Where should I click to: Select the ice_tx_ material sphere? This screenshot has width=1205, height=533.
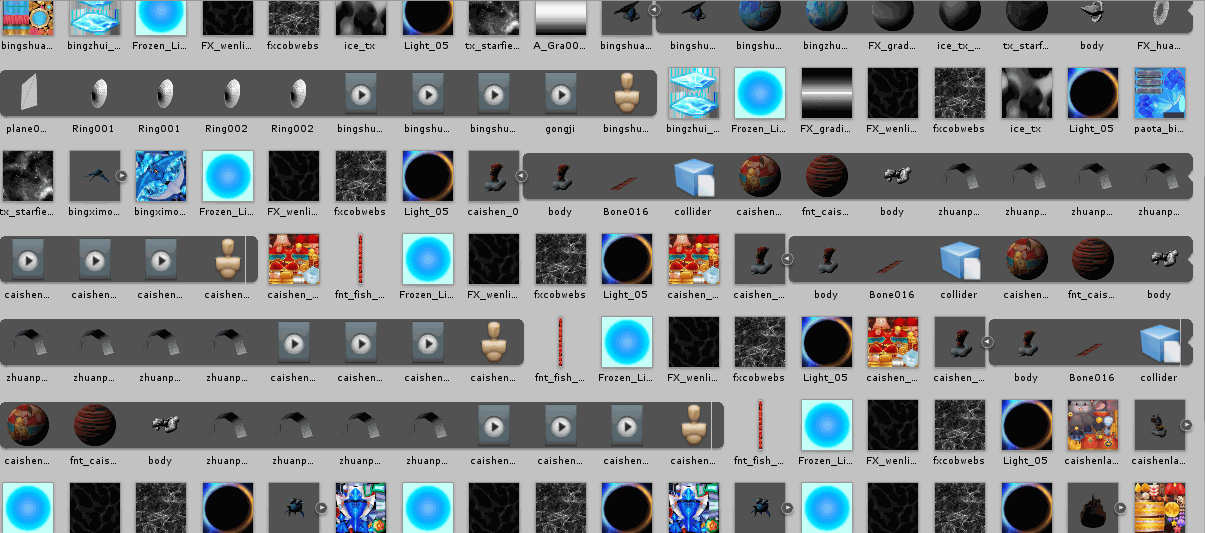pyautogui.click(x=958, y=16)
